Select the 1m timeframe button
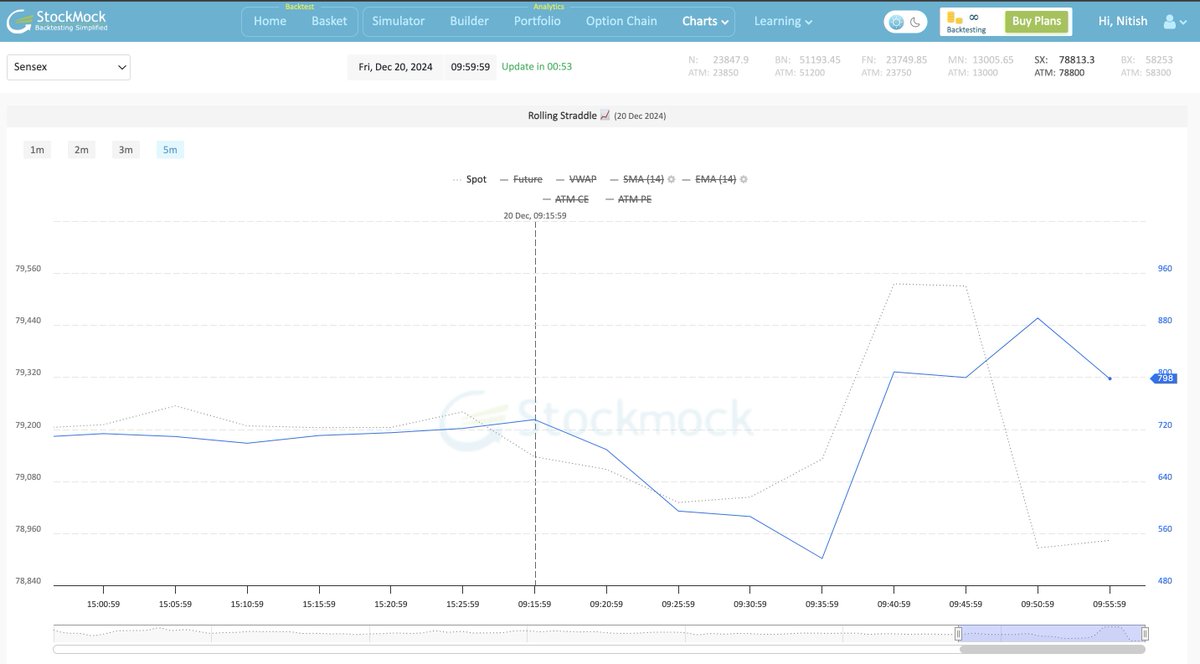The height and width of the screenshot is (664, 1200). point(37,149)
